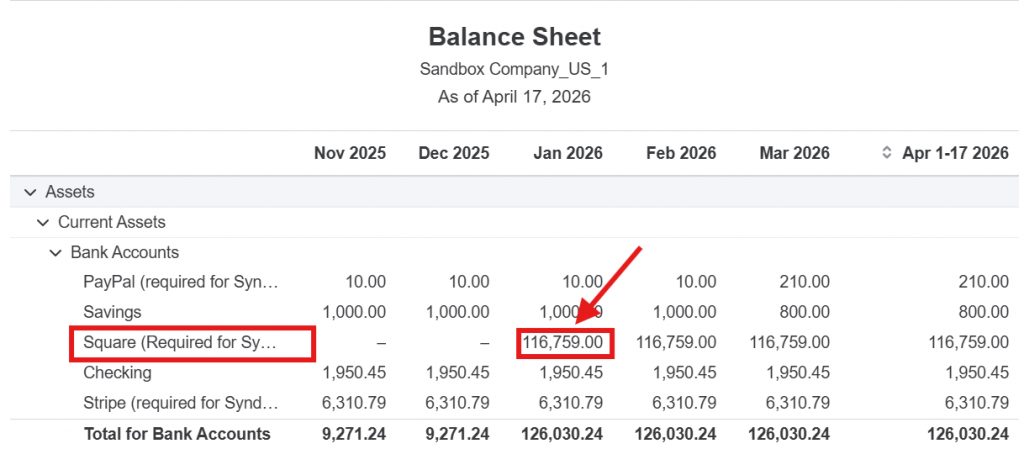Viewport: 1024px width, 449px height.
Task: Select the Checking account row label
Action: 118,373
